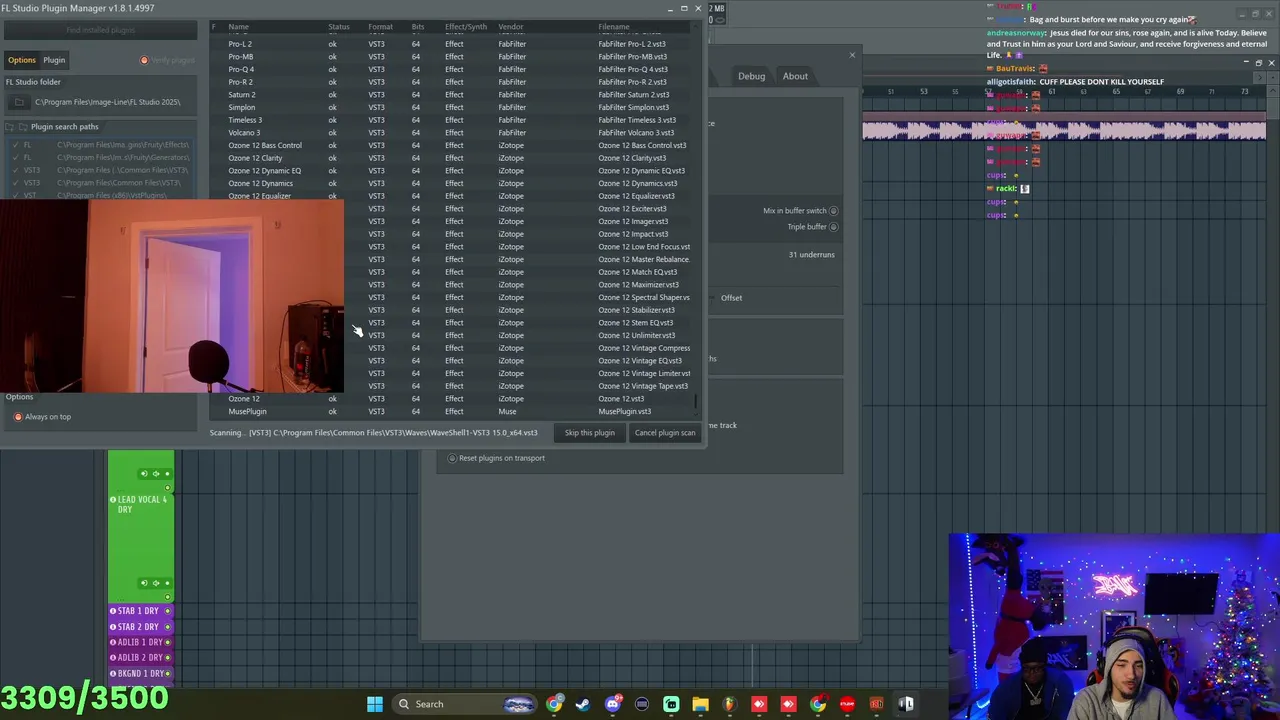Click the Simplon plugin name
This screenshot has width=1280, height=720.
[x=241, y=107]
